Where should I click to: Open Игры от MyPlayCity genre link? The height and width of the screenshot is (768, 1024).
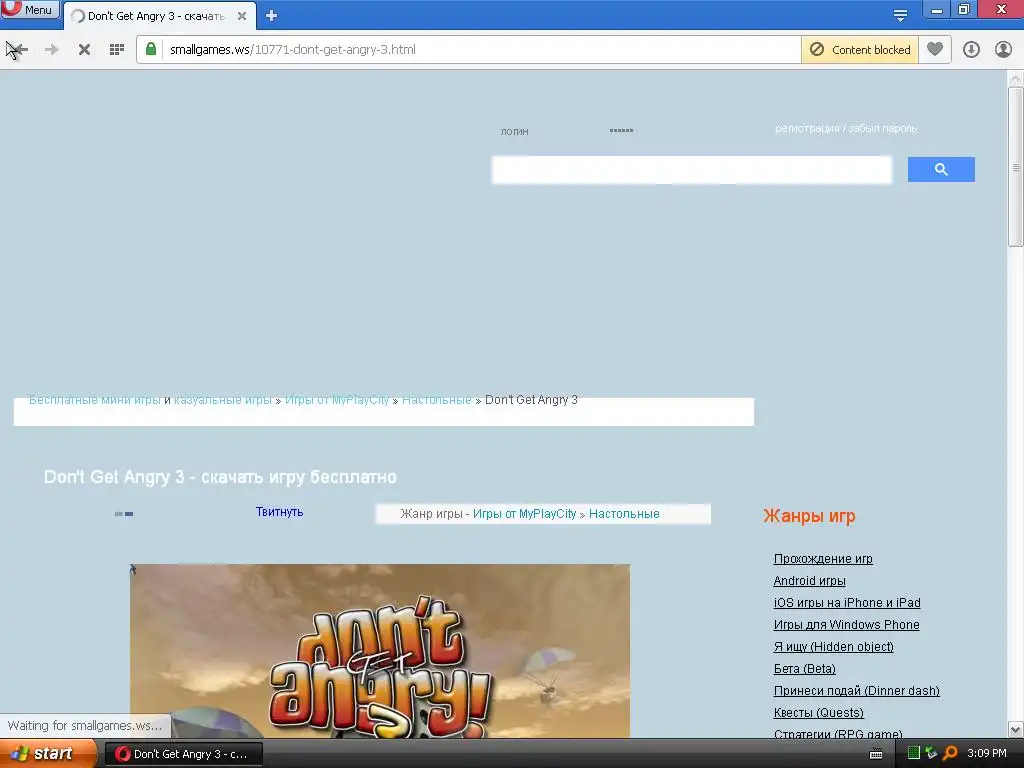[524, 514]
